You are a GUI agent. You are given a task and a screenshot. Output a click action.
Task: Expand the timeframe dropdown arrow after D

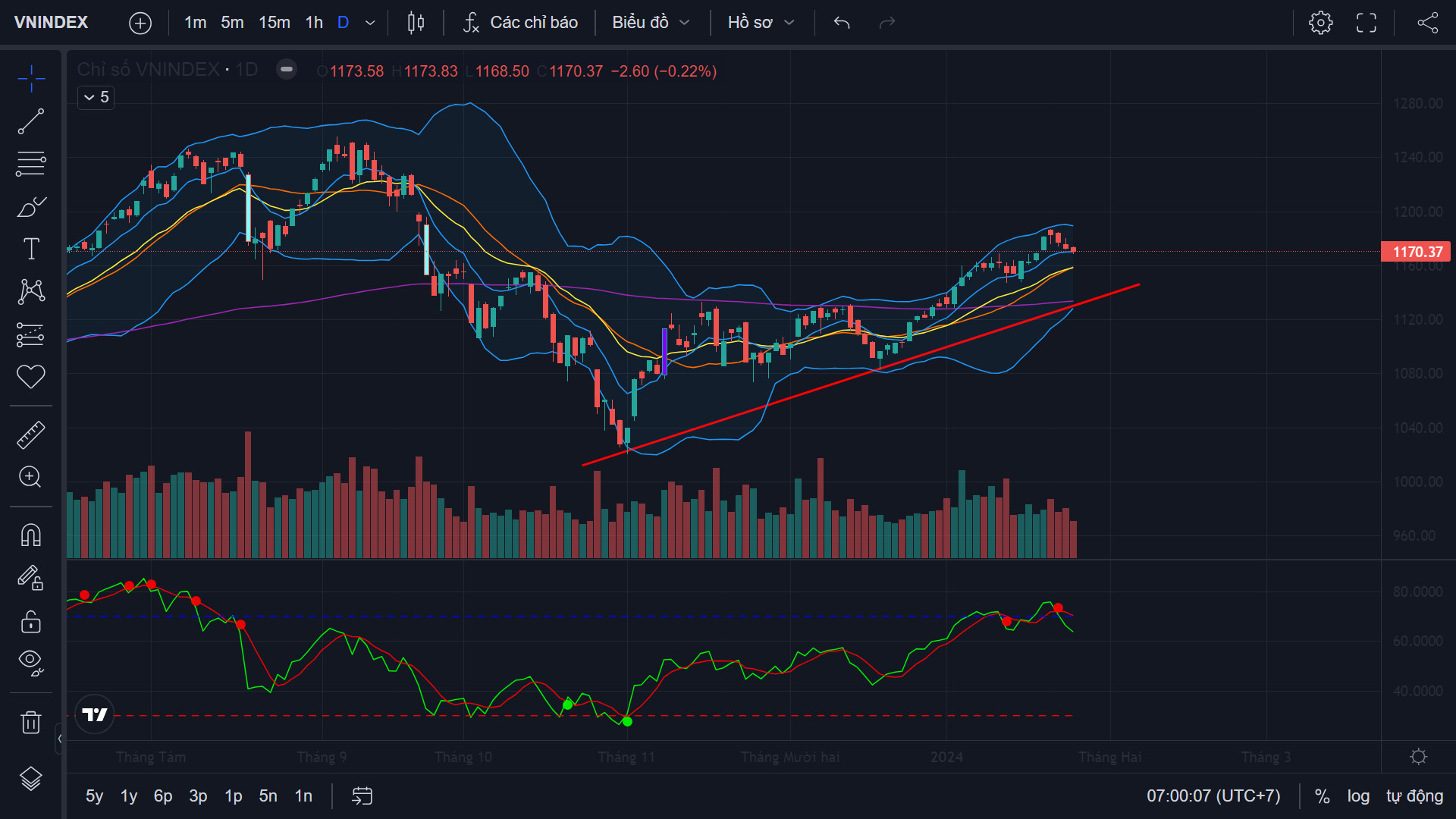click(x=370, y=23)
